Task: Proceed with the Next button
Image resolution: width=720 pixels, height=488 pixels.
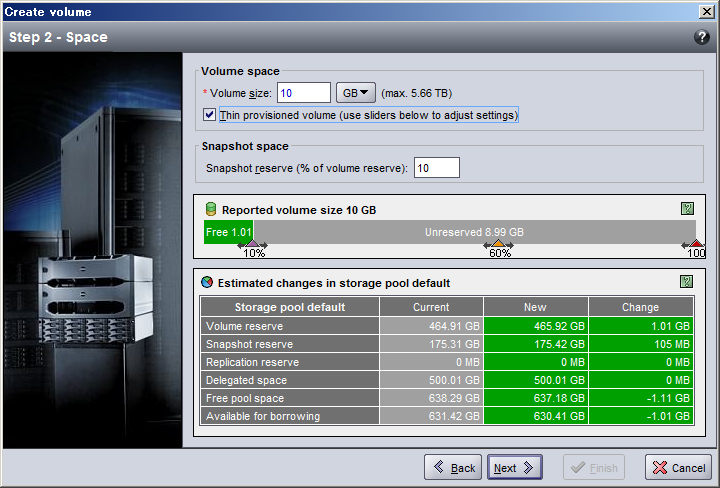Action: click(x=514, y=467)
